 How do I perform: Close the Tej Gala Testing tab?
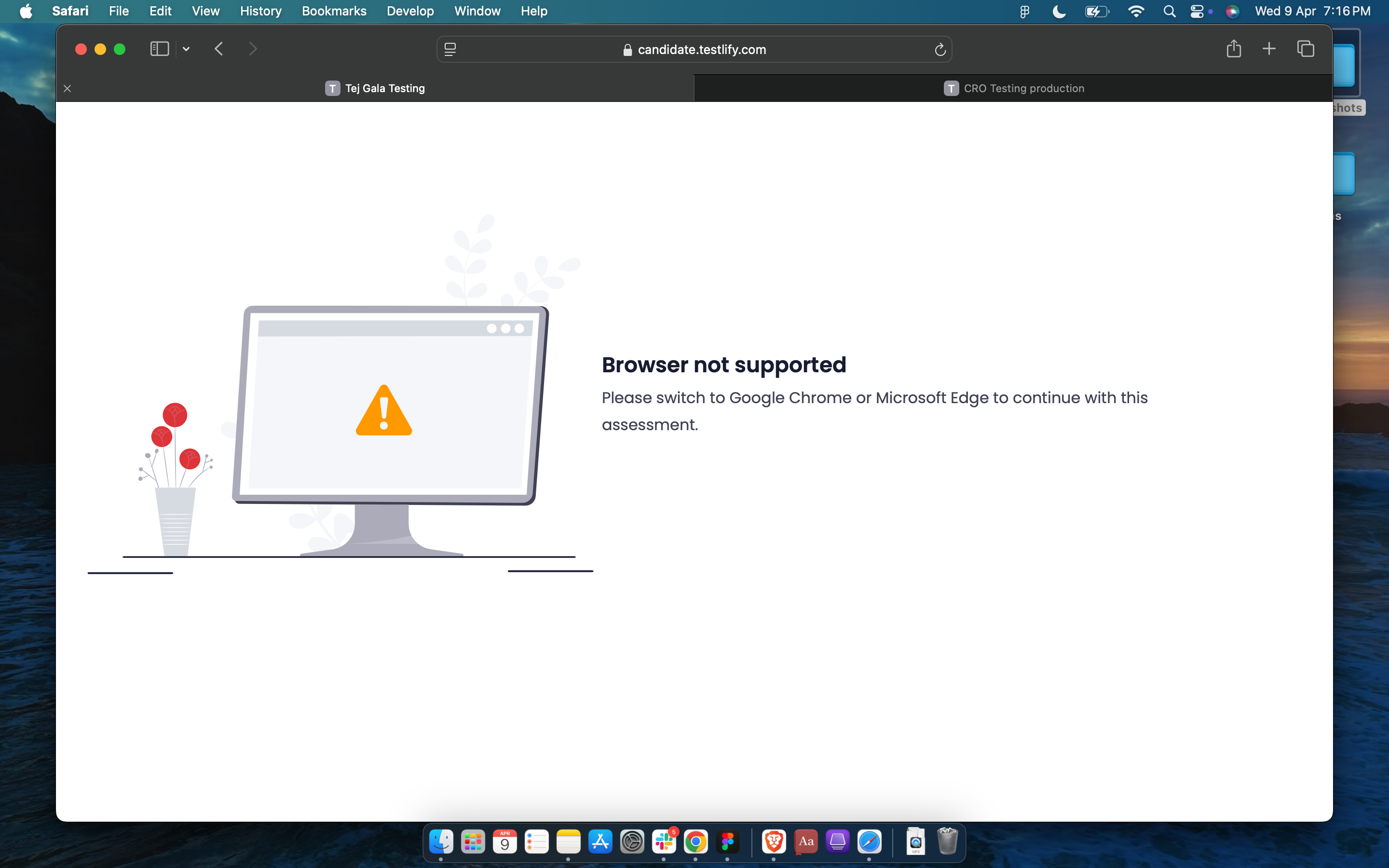coord(67,88)
